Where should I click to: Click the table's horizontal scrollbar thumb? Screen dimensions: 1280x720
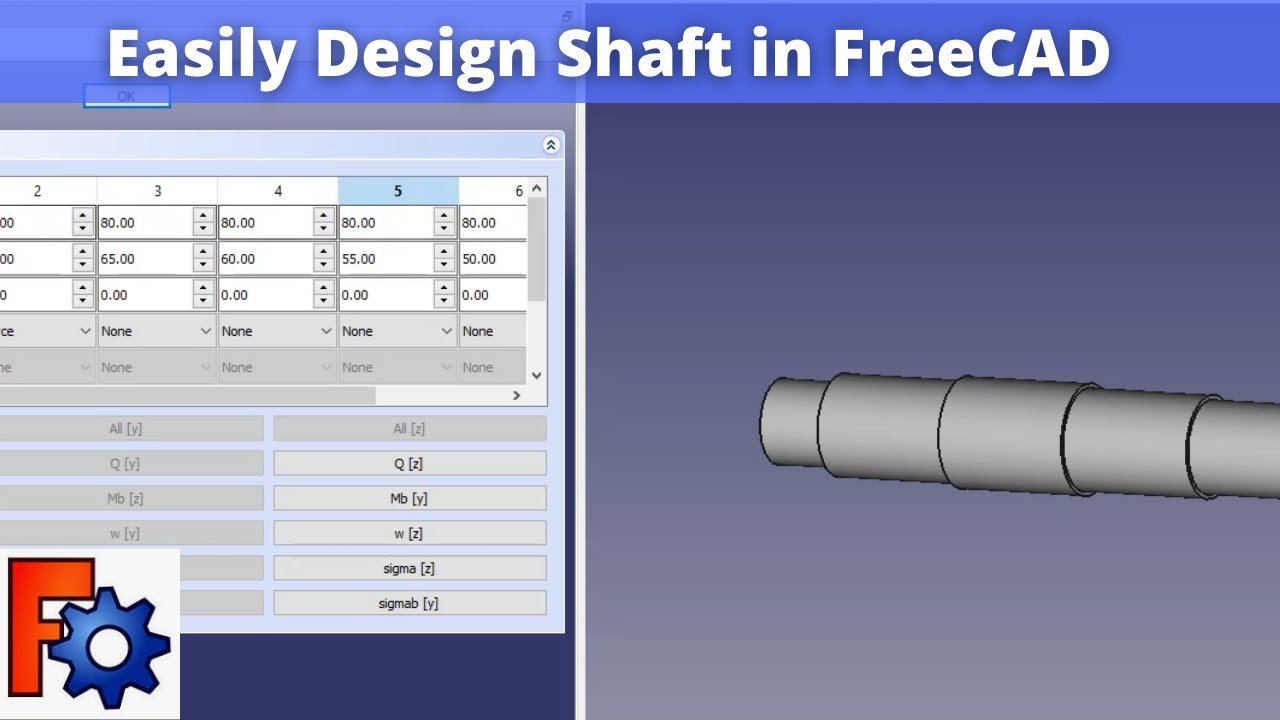click(x=187, y=396)
